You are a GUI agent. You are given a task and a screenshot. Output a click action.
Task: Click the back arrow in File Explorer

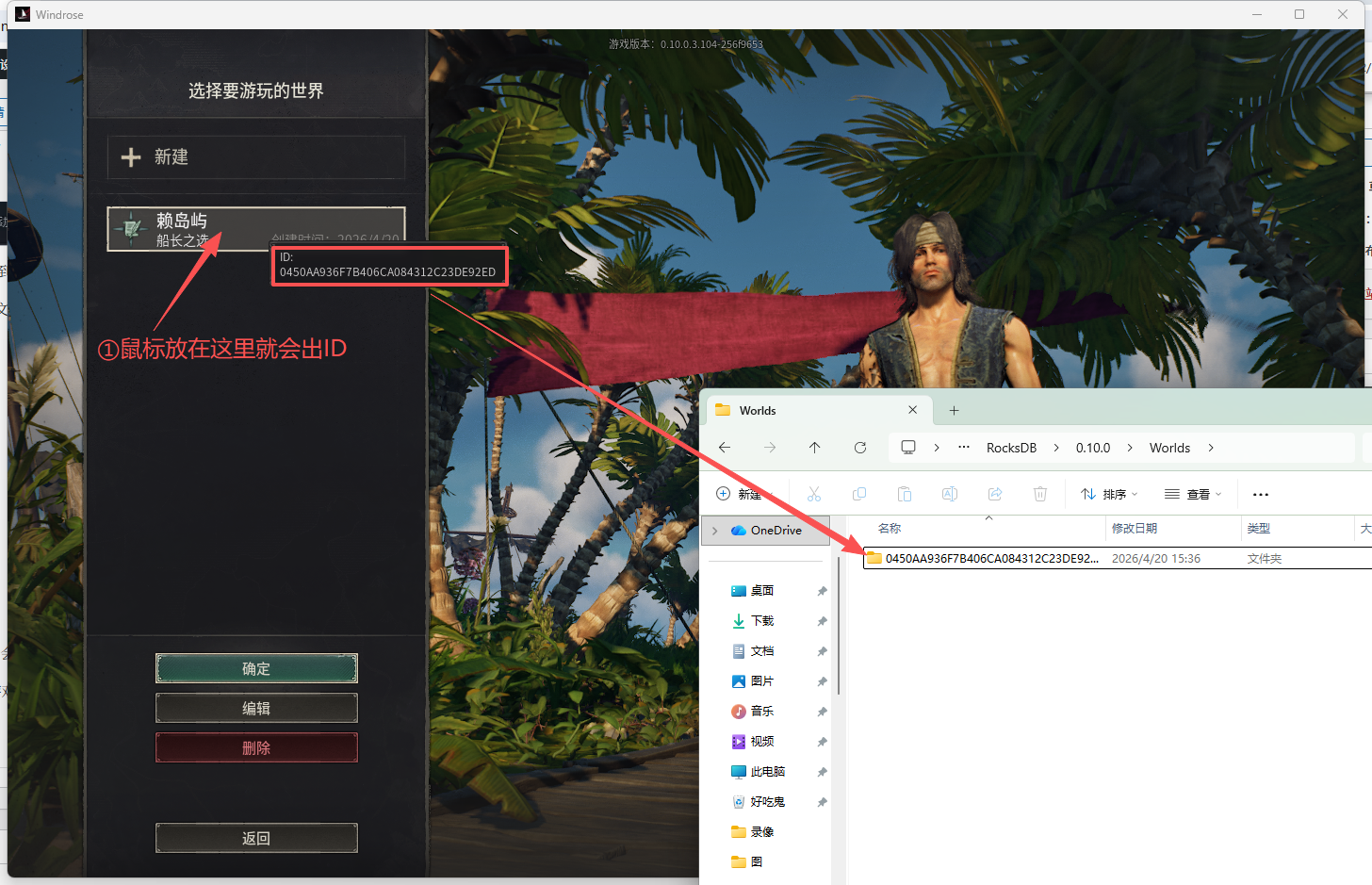coord(725,448)
